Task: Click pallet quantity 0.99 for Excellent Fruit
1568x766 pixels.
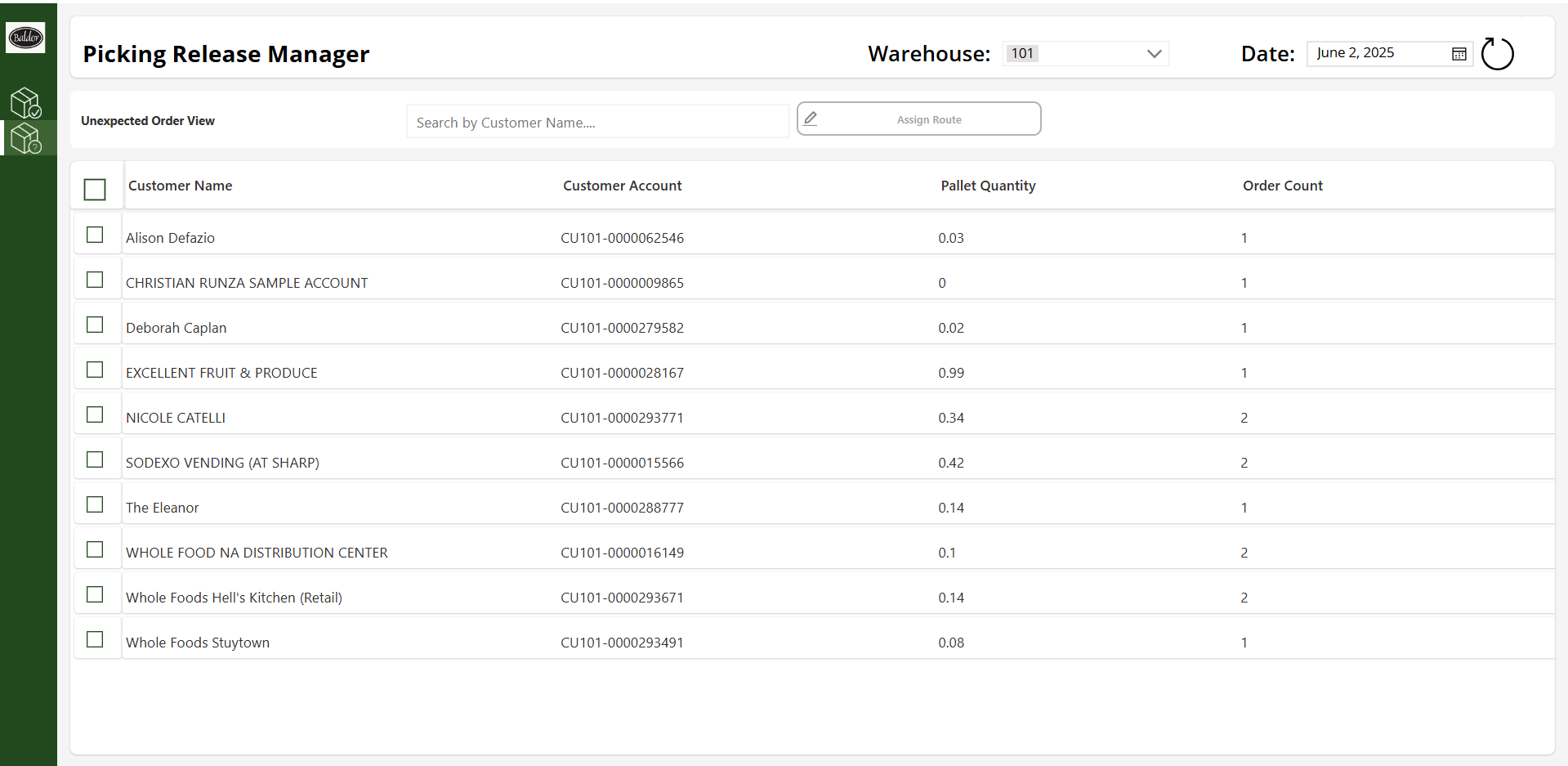Action: click(951, 373)
